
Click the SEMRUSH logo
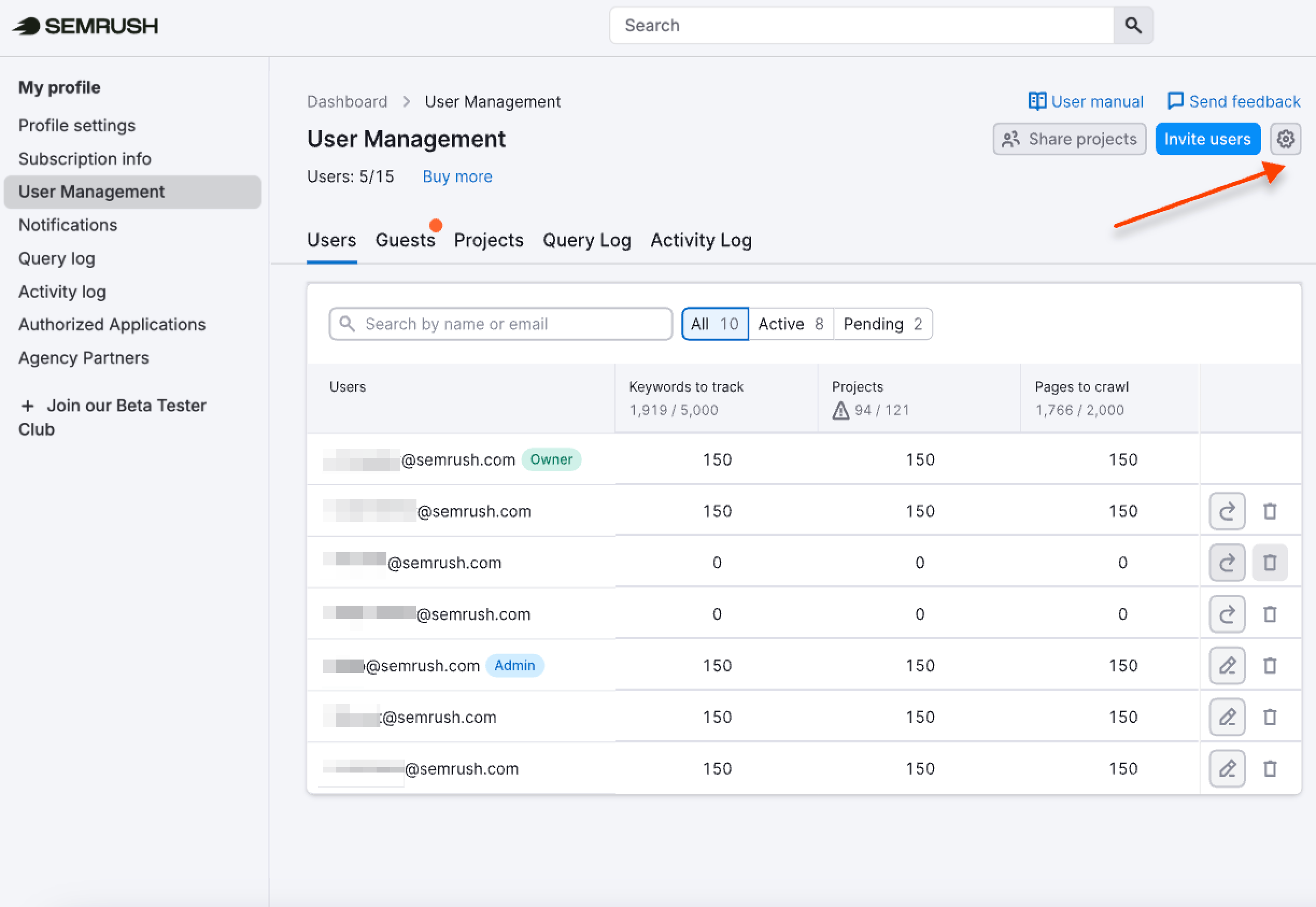[84, 26]
